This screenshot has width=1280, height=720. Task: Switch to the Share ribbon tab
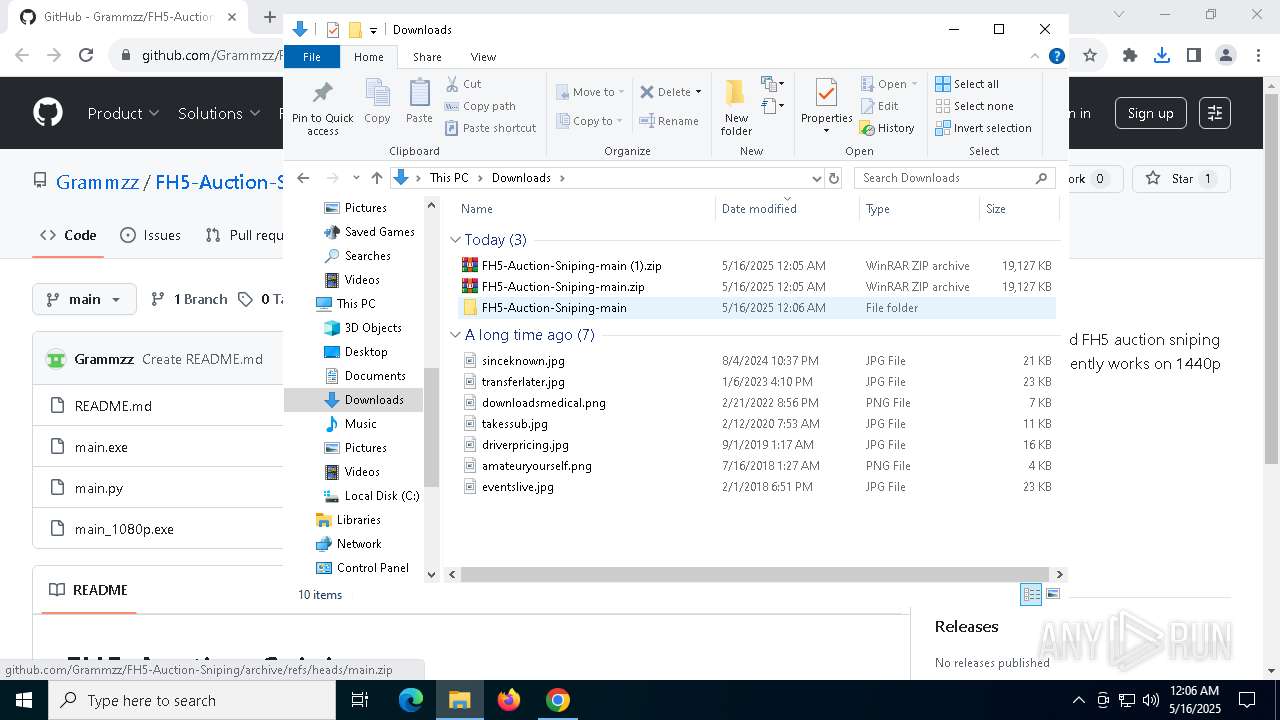point(427,57)
